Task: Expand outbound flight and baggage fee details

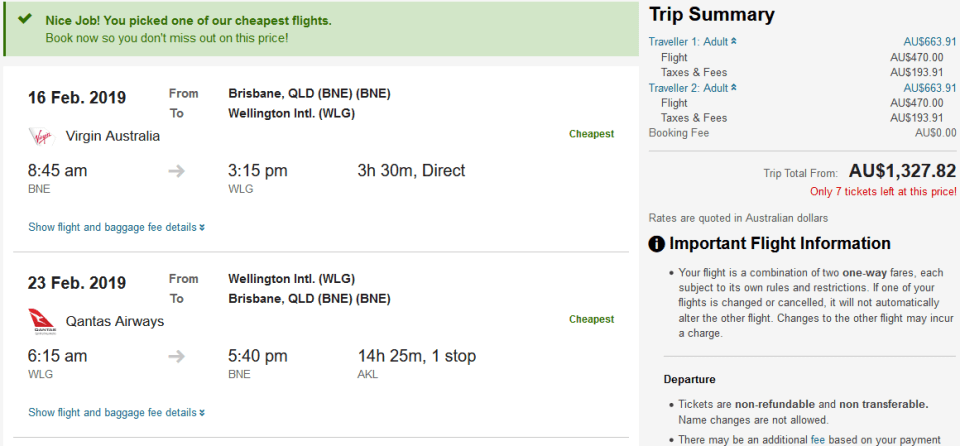Action: pos(116,227)
